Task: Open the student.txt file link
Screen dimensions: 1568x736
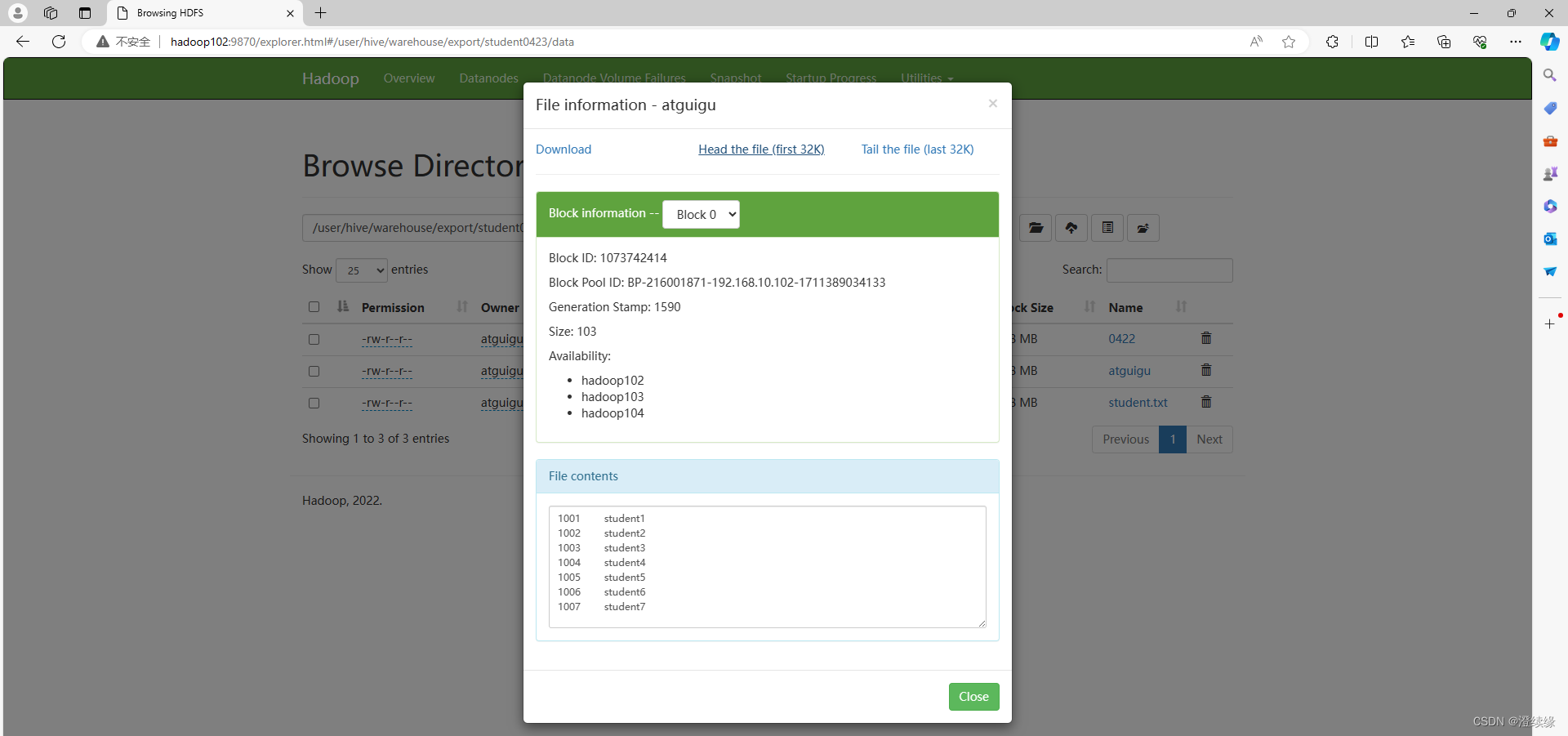Action: pyautogui.click(x=1138, y=403)
